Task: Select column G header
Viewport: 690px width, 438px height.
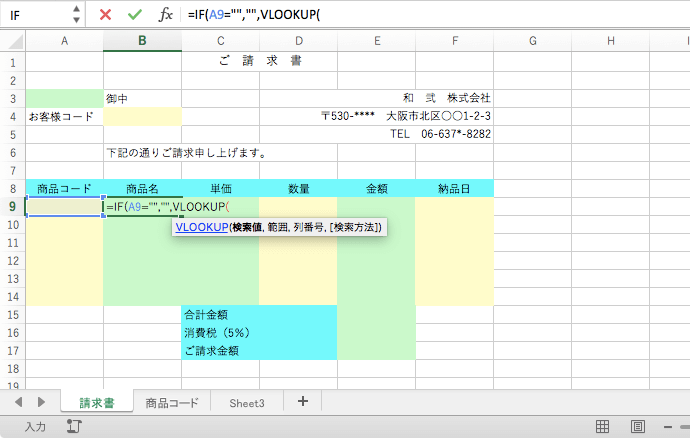Action: [x=532, y=41]
